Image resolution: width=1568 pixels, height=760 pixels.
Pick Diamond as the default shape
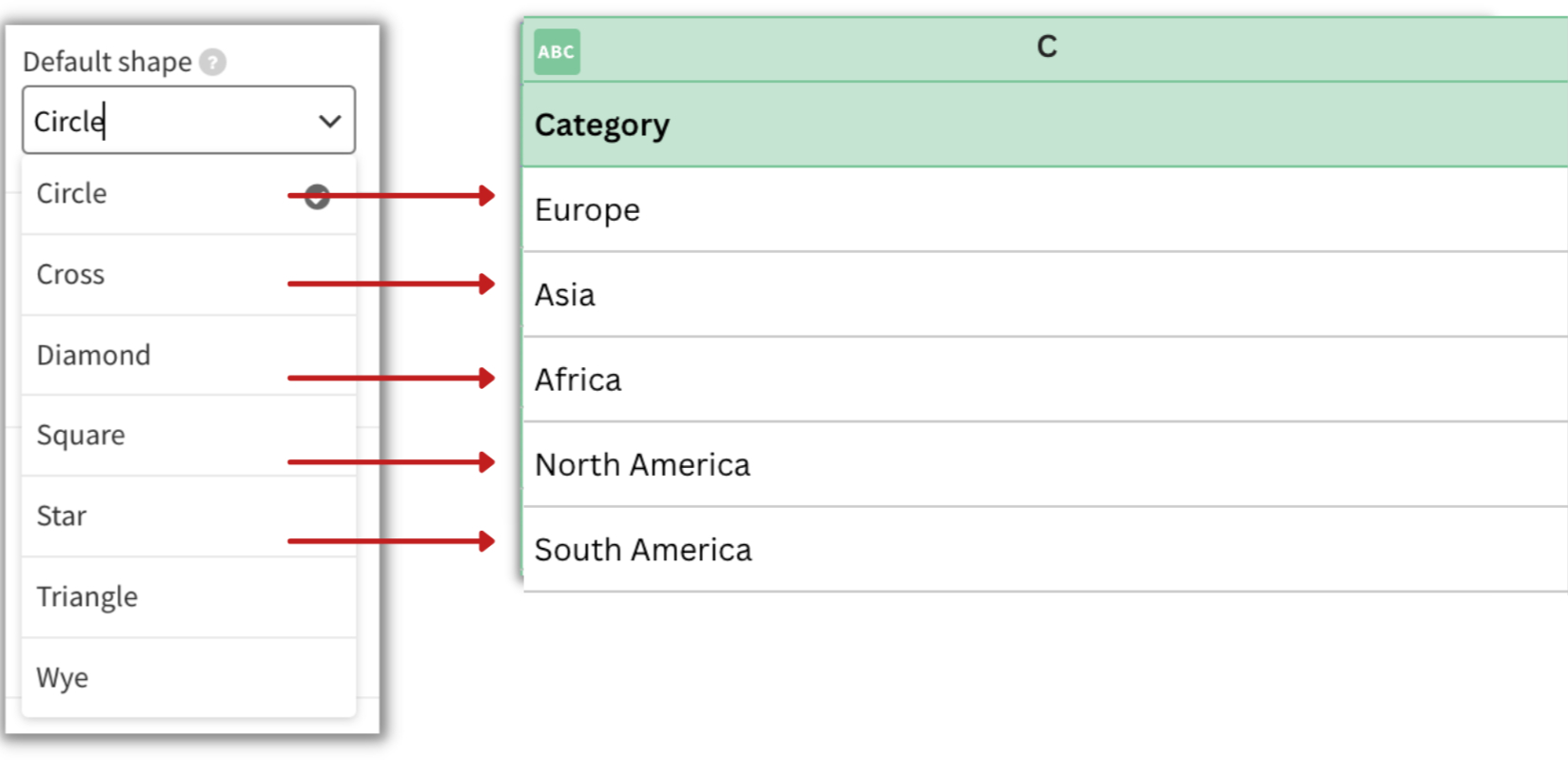tap(93, 356)
